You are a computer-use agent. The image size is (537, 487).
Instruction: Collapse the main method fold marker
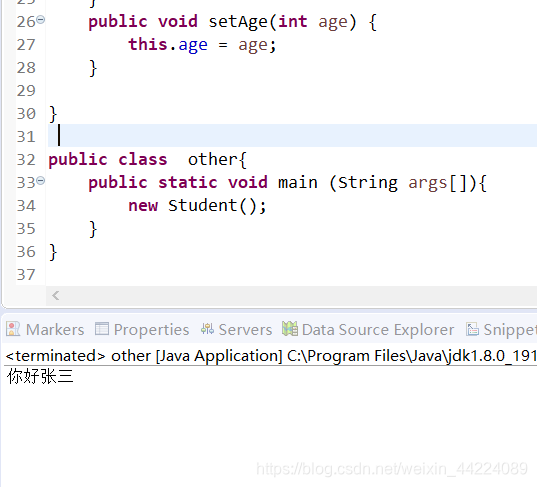(40, 180)
